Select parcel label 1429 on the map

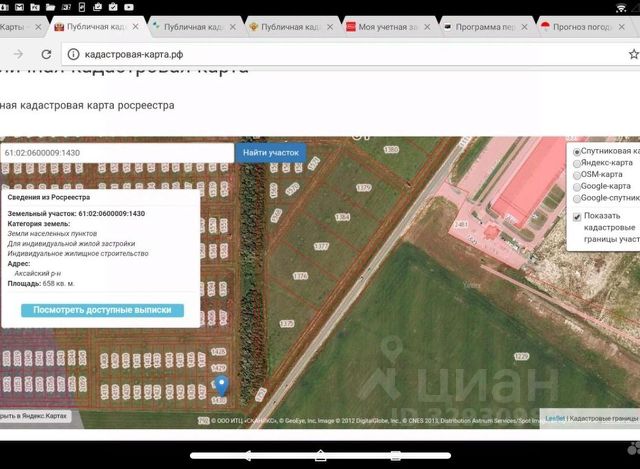click(218, 368)
